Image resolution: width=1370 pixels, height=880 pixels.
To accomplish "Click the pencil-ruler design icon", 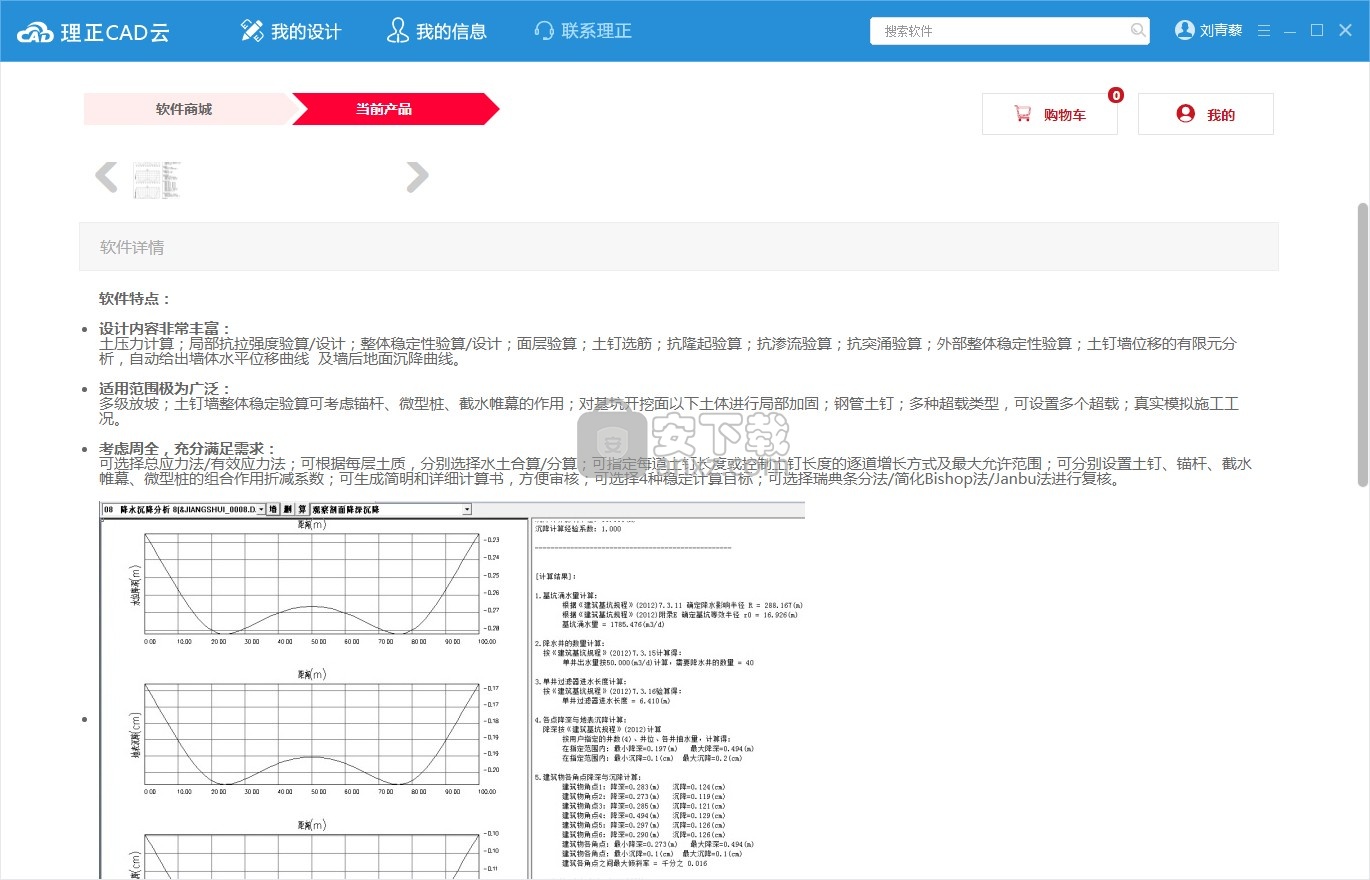I will pyautogui.click(x=252, y=31).
